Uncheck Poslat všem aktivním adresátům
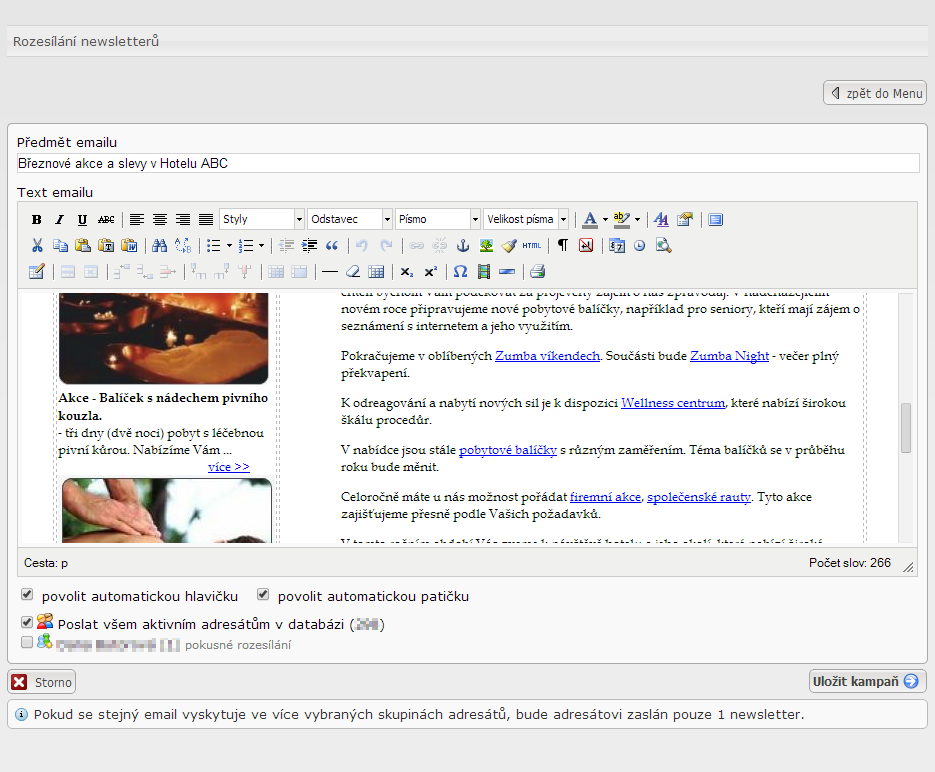This screenshot has height=772, width=935. [27, 622]
